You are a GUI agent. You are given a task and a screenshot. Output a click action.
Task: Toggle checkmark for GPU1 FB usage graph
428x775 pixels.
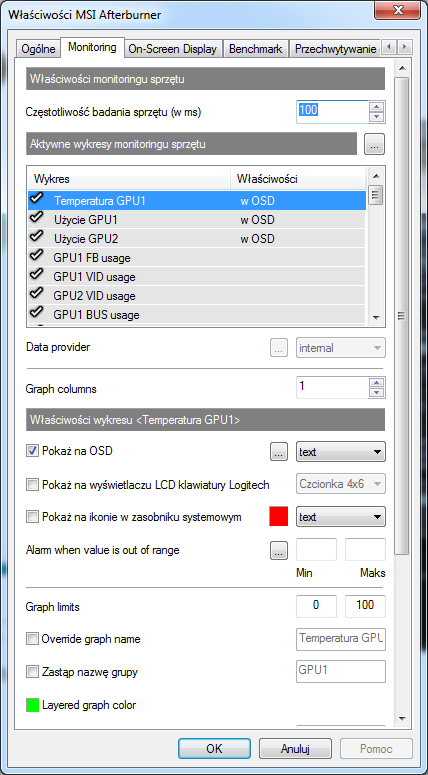click(x=37, y=257)
